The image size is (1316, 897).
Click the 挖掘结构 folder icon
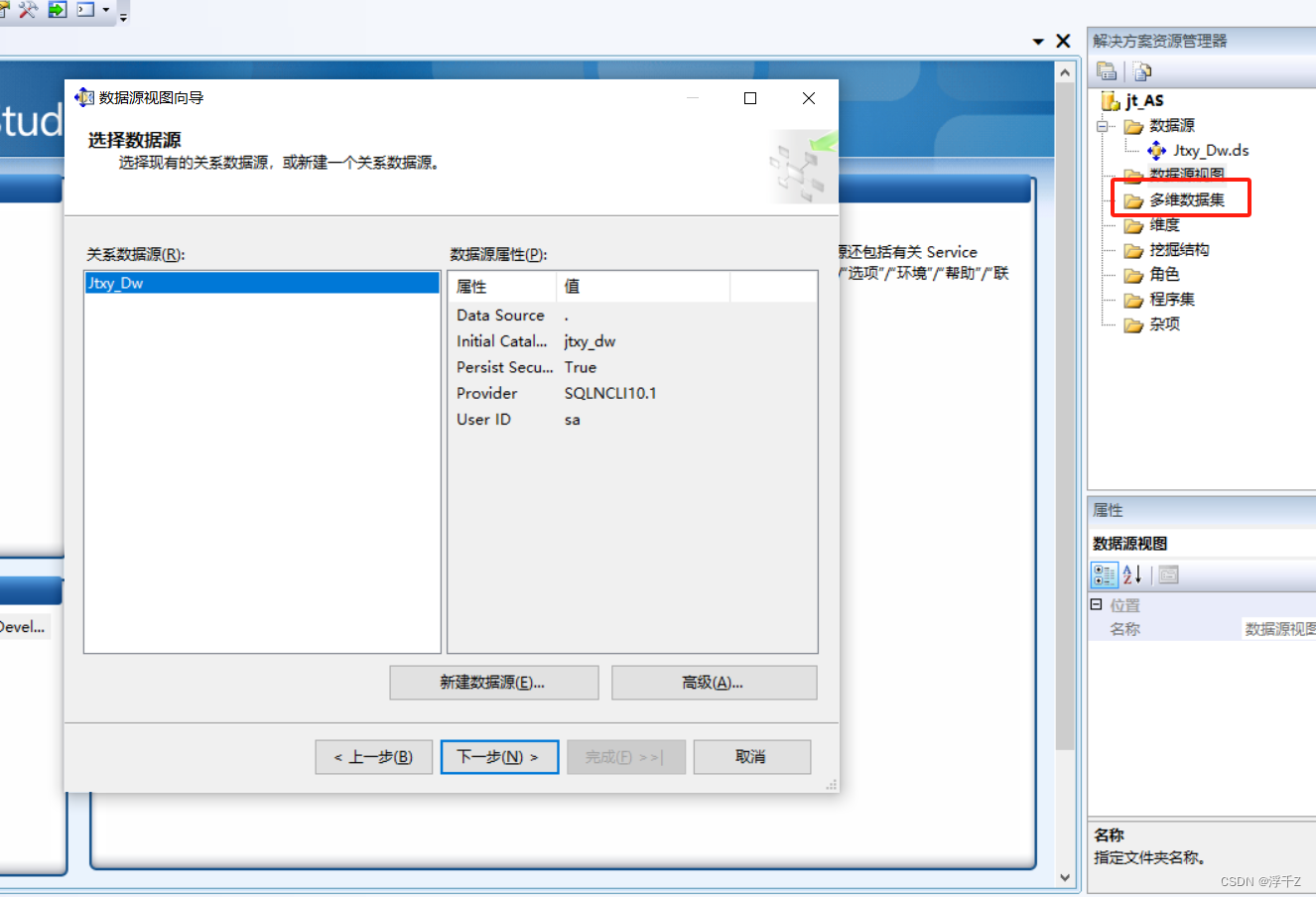1133,250
